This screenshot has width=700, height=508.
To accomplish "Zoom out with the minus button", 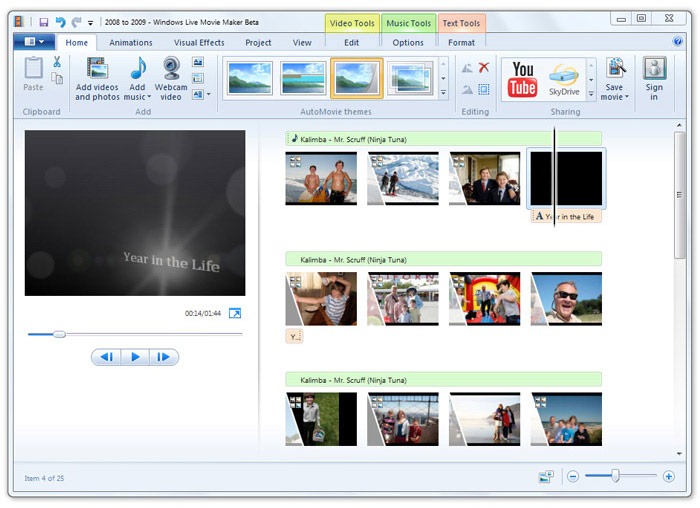I will pyautogui.click(x=573, y=477).
